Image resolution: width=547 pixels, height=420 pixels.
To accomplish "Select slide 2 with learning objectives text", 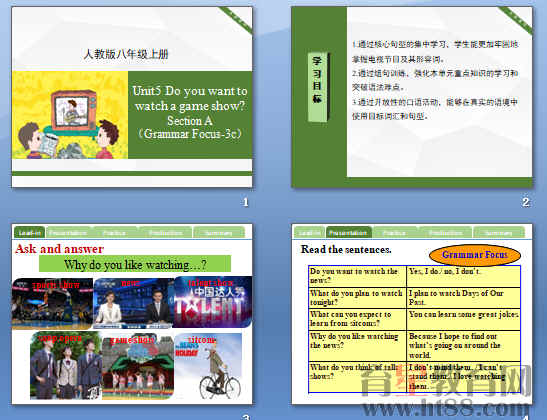I will [x=412, y=97].
